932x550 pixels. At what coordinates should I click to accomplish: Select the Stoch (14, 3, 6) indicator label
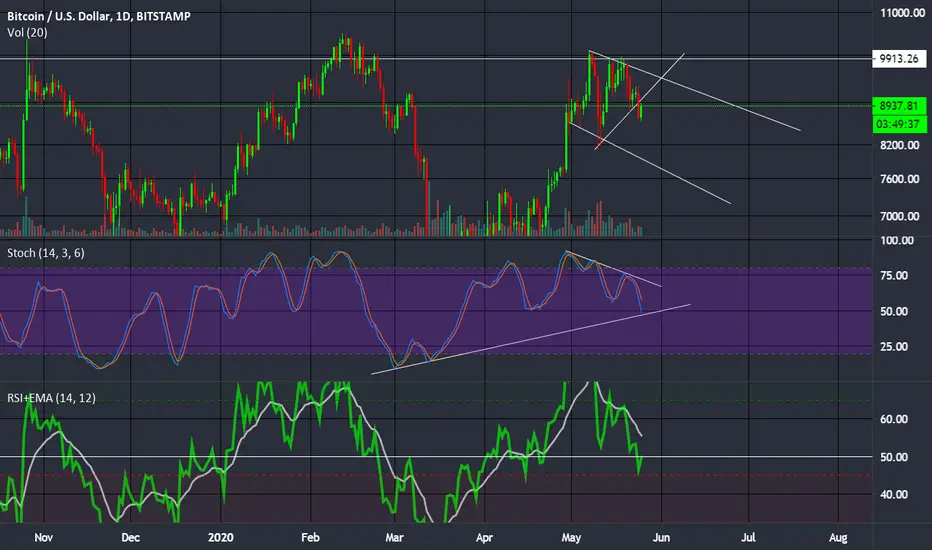(46, 253)
